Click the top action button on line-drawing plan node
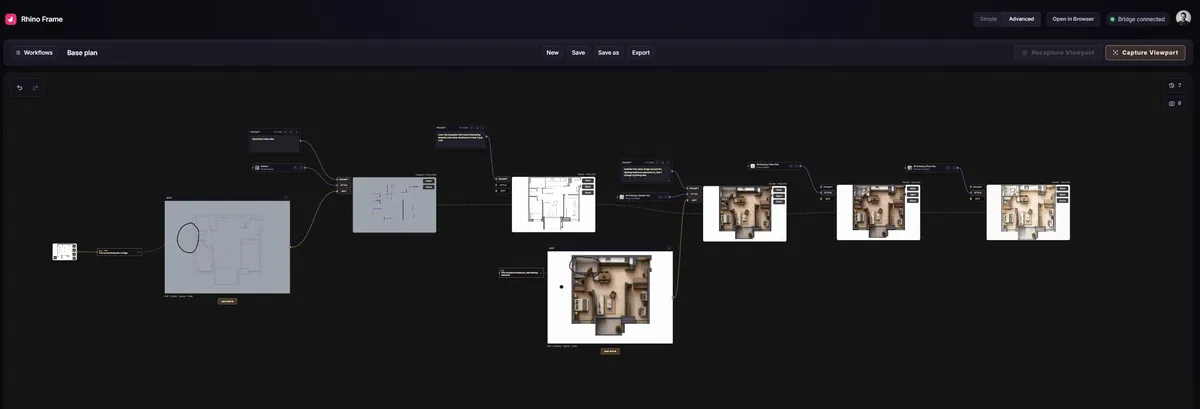This screenshot has width=1200, height=409. click(x=587, y=180)
